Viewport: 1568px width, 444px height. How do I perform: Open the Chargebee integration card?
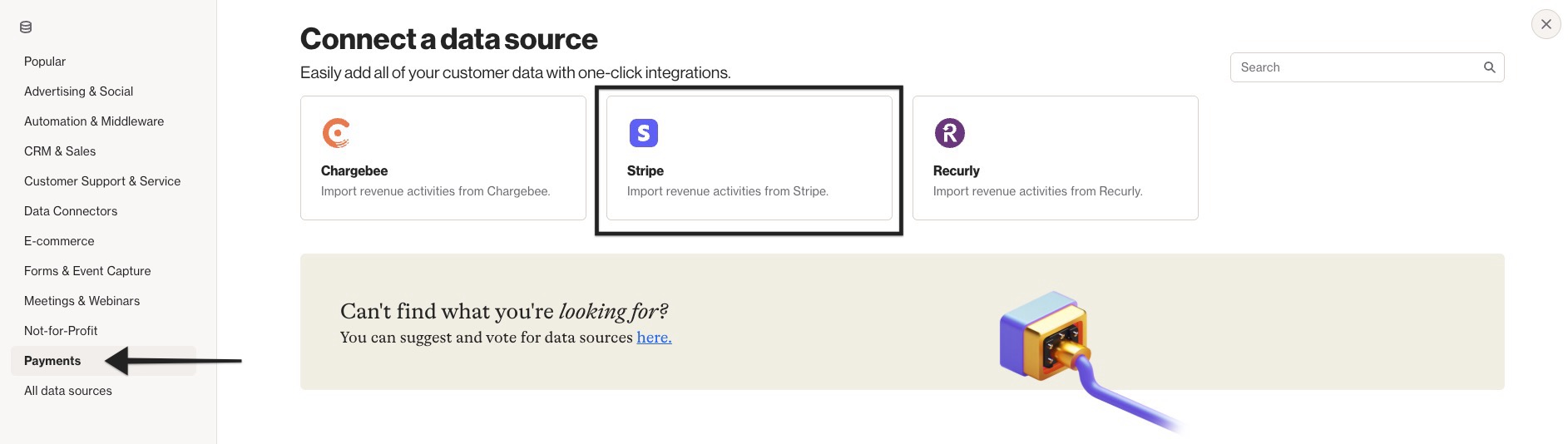(443, 158)
